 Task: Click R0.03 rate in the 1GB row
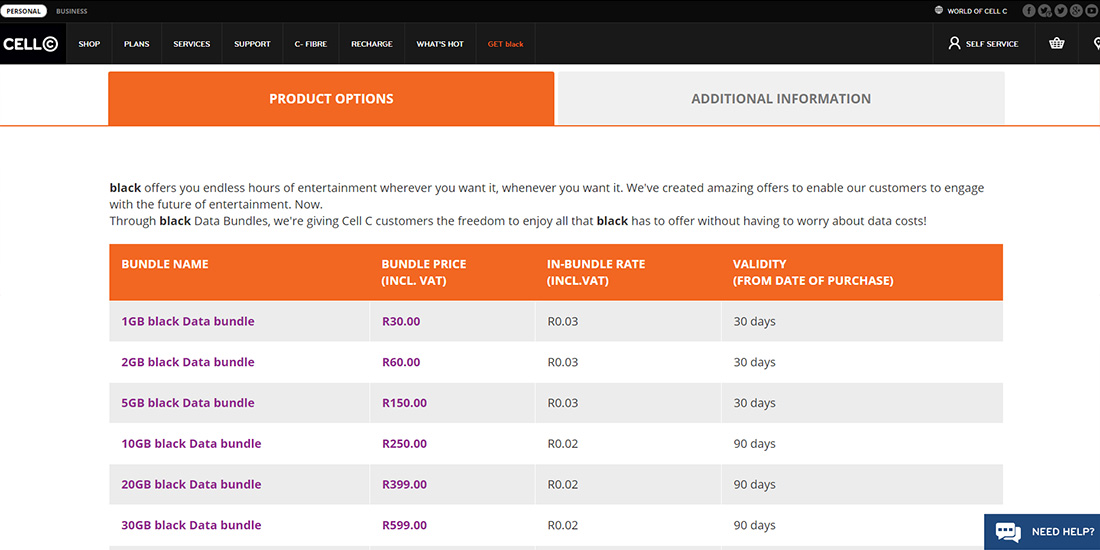click(x=563, y=321)
